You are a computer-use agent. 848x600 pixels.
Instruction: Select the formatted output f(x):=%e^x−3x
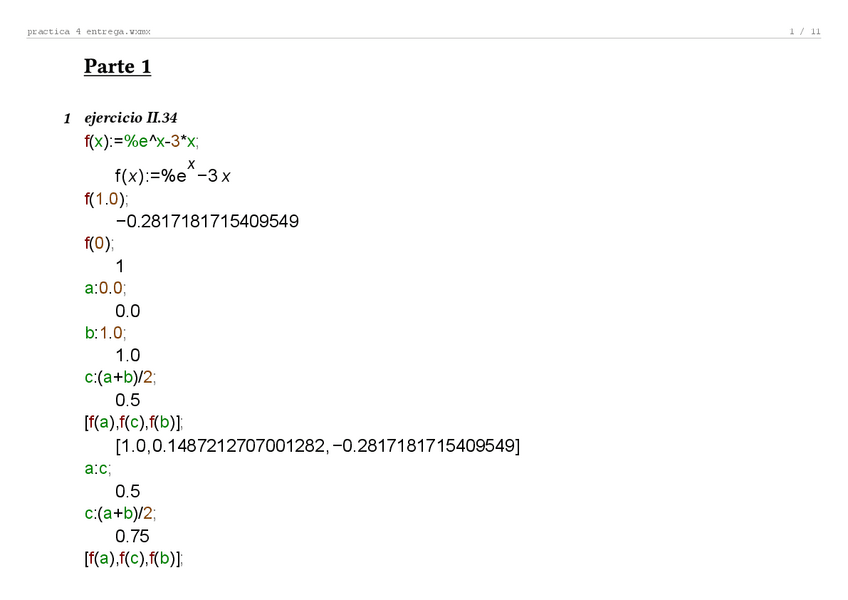173,175
